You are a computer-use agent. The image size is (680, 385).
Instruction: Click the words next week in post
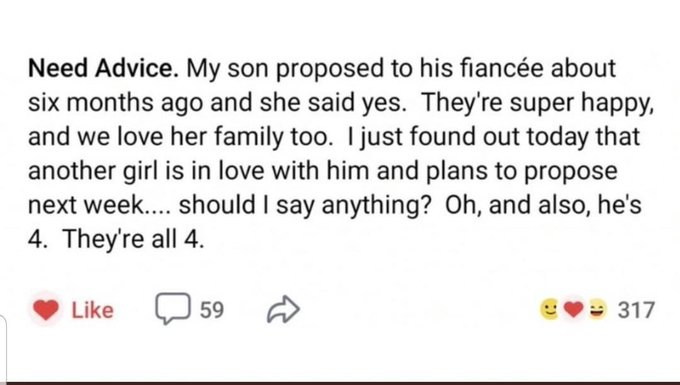[x=88, y=205]
